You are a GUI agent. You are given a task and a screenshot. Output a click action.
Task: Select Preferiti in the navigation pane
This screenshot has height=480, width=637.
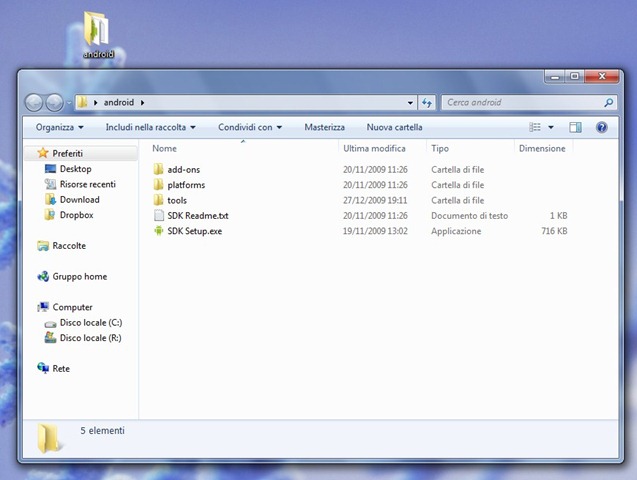[x=67, y=154]
